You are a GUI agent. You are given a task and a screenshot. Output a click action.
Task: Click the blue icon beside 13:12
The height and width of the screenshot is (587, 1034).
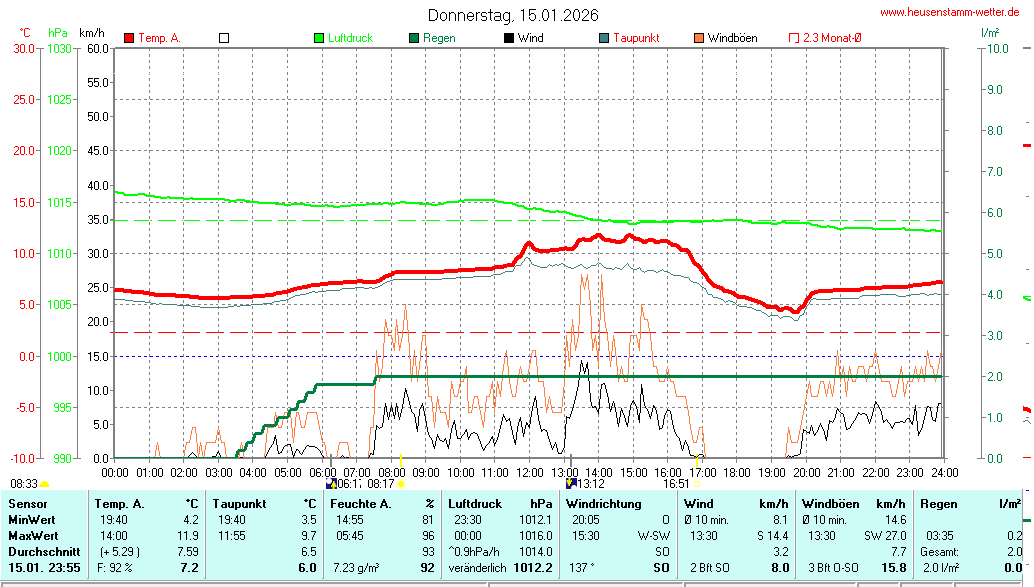571,483
